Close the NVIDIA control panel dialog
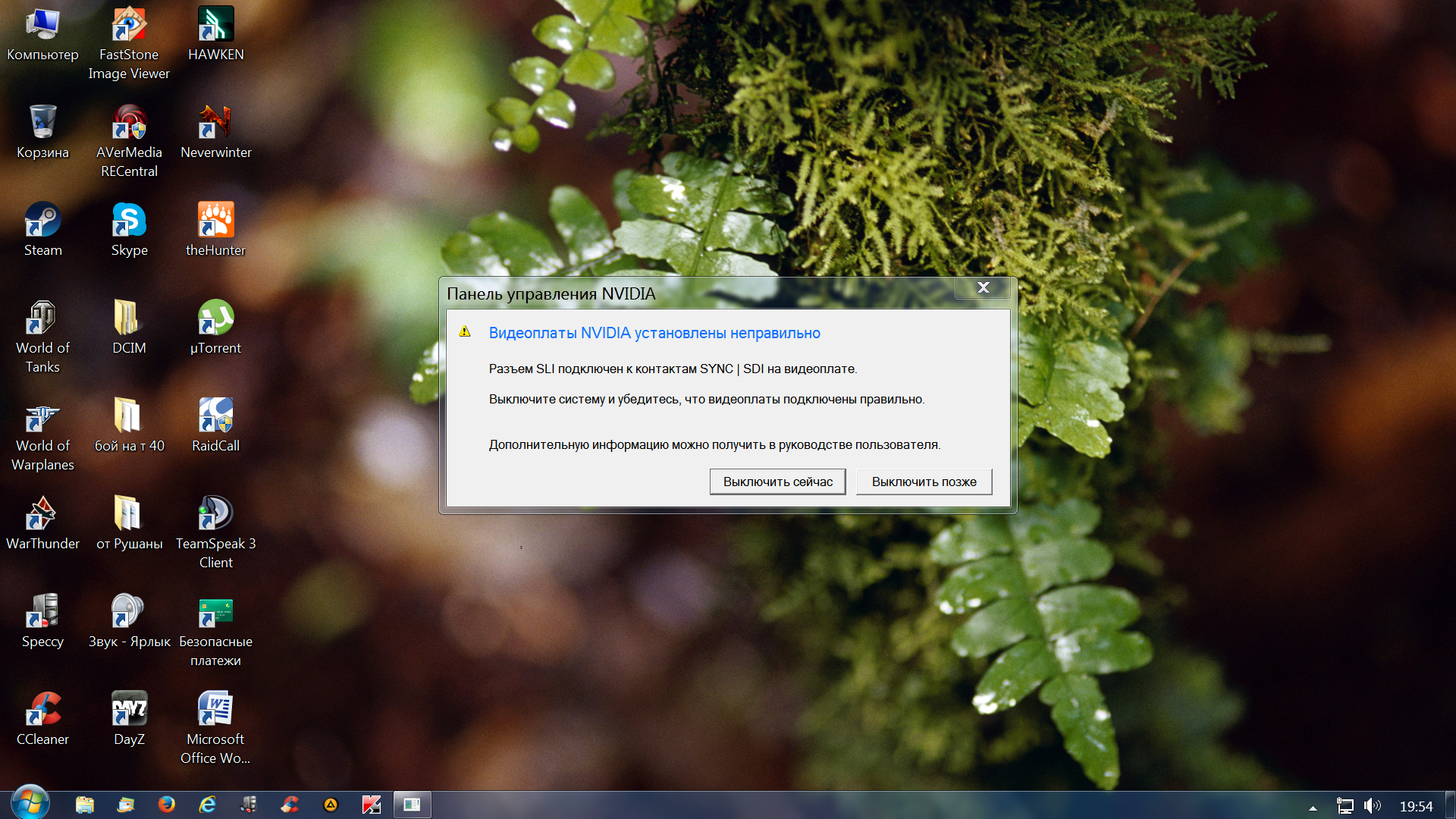The image size is (1456, 819). coord(983,287)
